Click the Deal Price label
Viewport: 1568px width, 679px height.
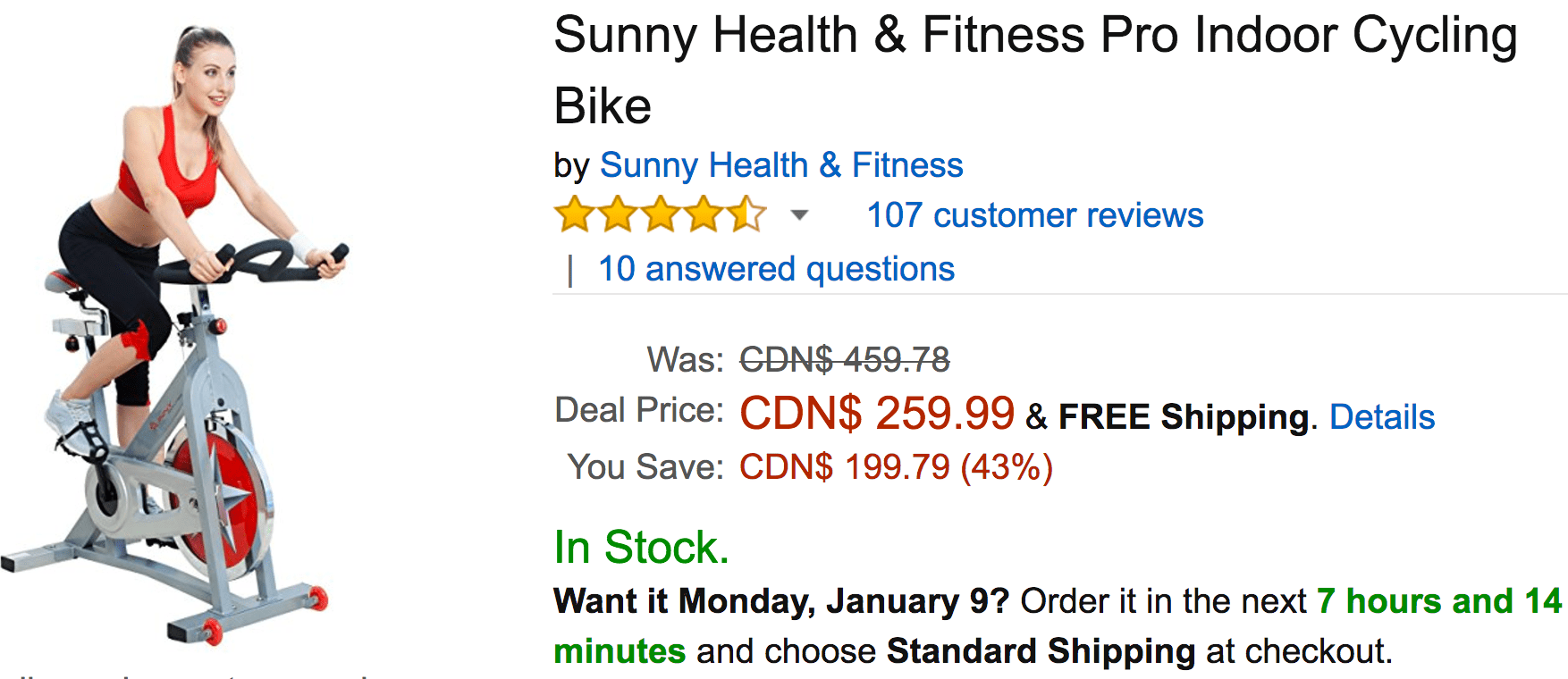click(639, 410)
